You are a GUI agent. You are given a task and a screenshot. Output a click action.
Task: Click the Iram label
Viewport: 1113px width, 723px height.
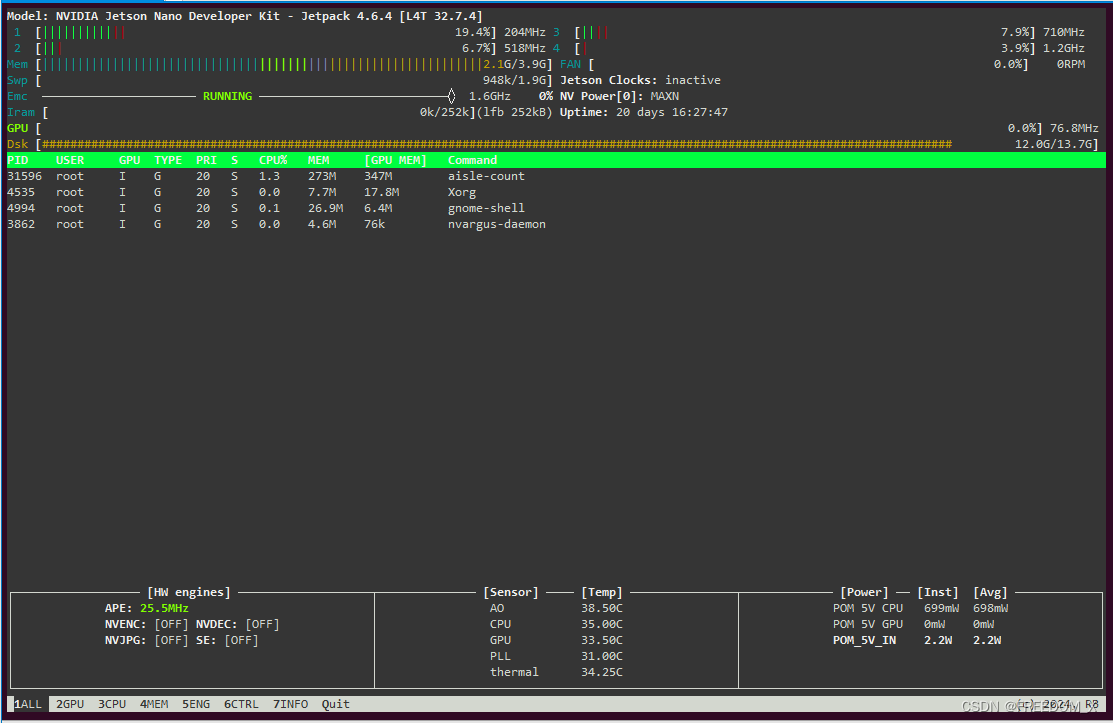(x=21, y=112)
